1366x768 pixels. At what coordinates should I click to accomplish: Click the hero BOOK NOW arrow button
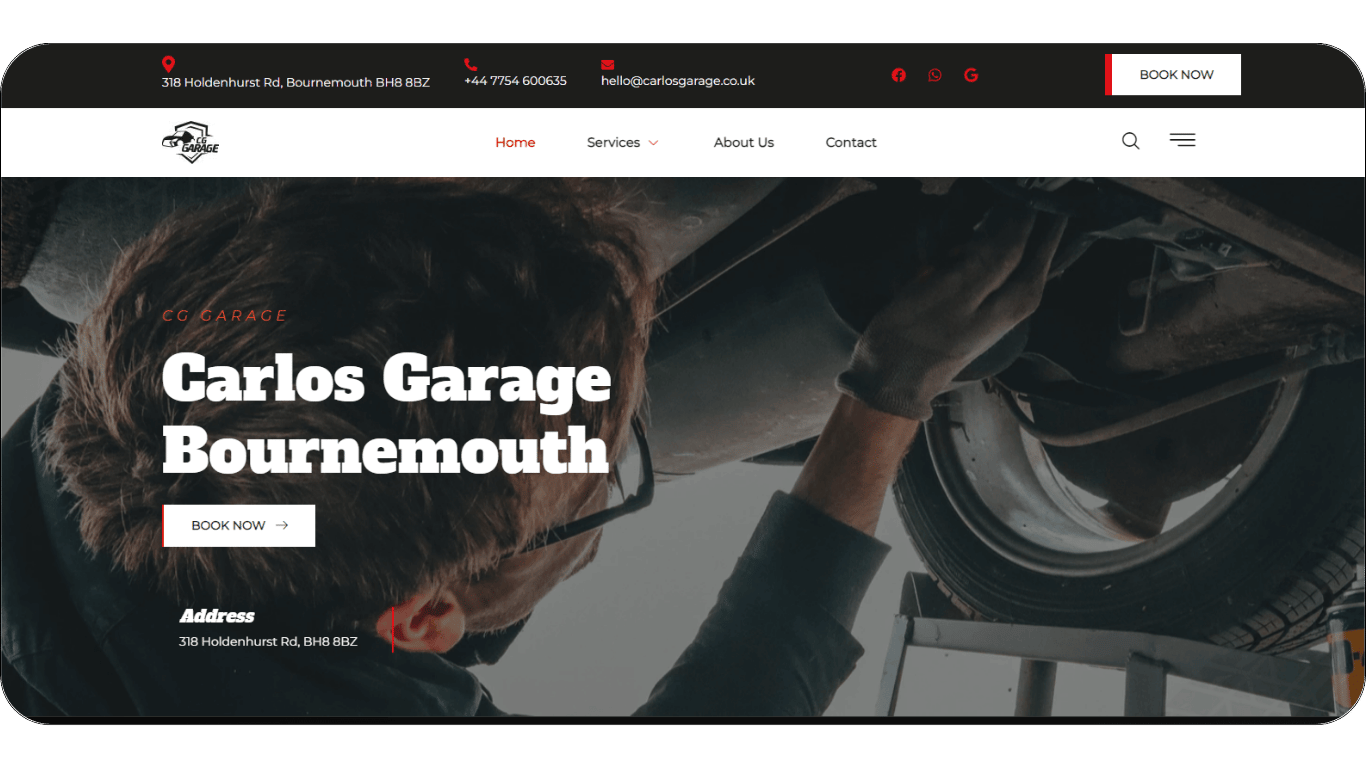click(x=239, y=526)
